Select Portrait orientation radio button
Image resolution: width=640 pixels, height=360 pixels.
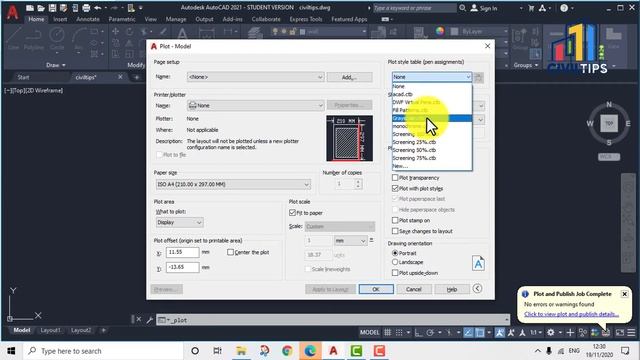(x=395, y=253)
